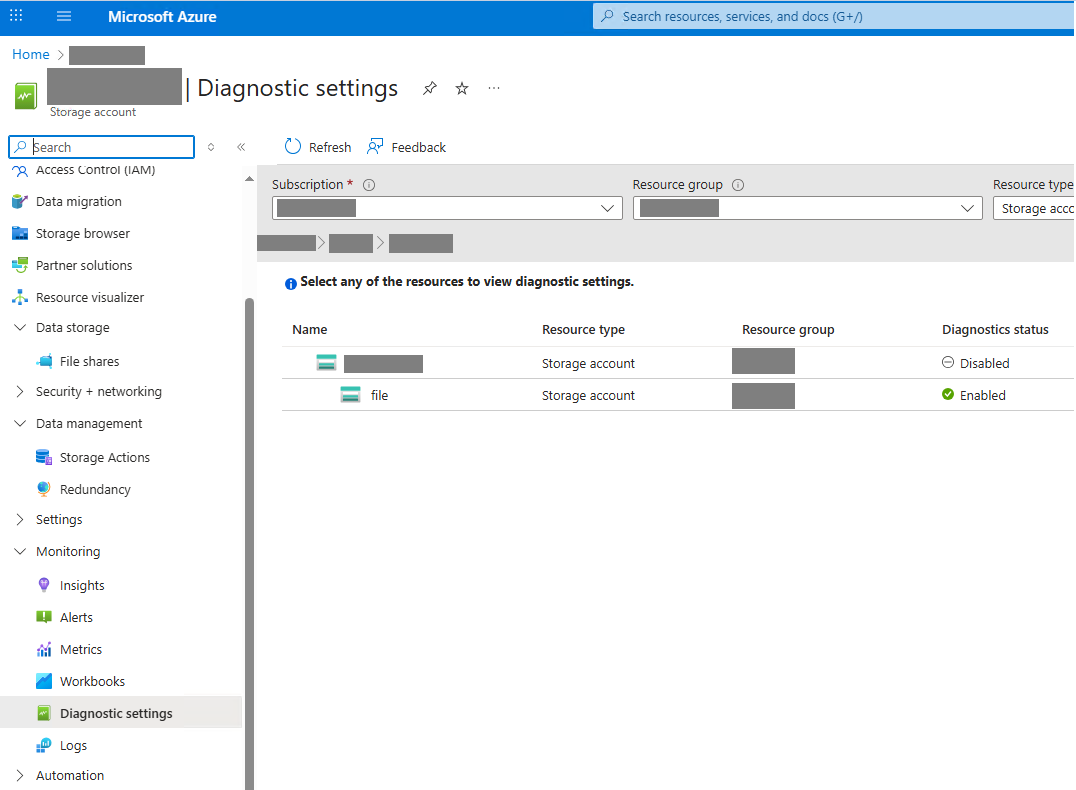Select the file resource row
The width and height of the screenshot is (1076, 790).
[x=379, y=396]
